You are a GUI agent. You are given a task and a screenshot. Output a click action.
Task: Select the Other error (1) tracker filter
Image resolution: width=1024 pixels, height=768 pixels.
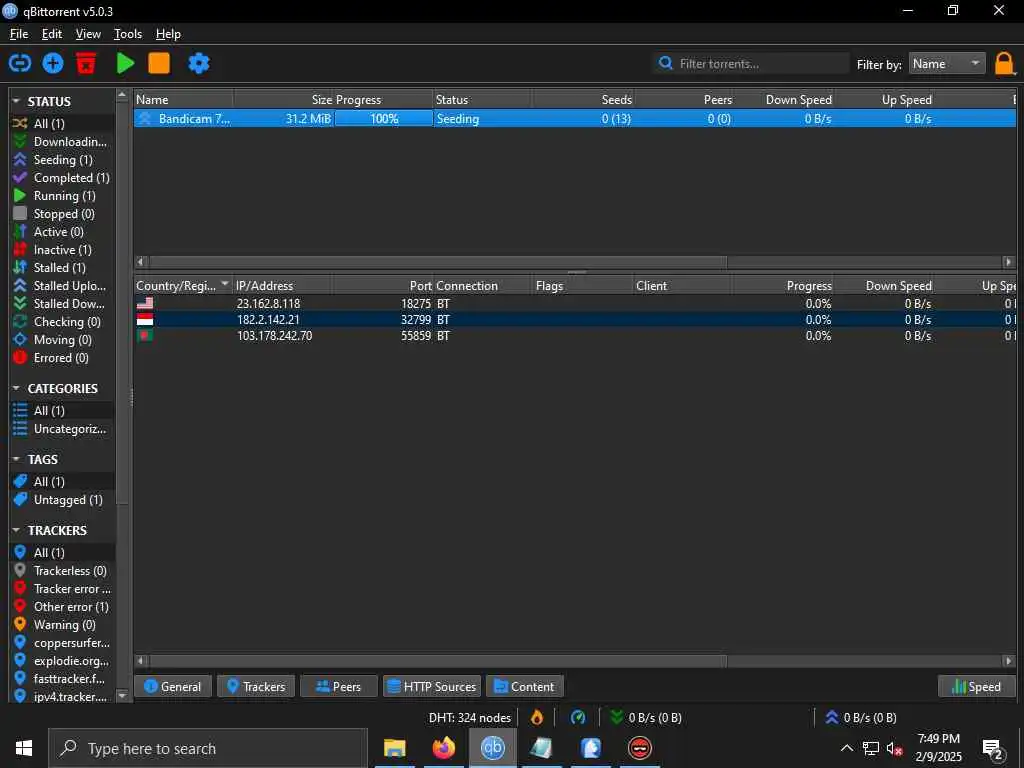pyautogui.click(x=63, y=607)
